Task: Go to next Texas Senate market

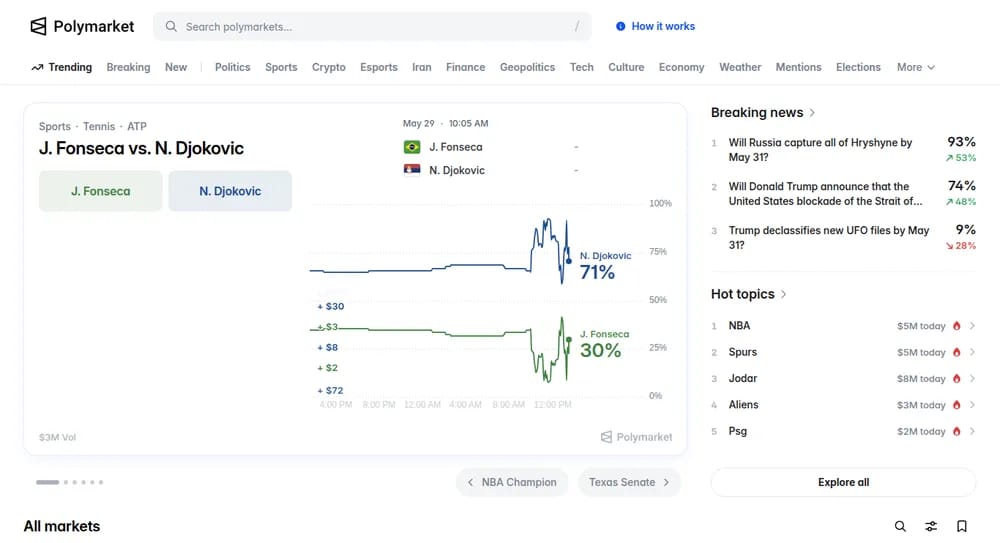Action: [x=629, y=482]
